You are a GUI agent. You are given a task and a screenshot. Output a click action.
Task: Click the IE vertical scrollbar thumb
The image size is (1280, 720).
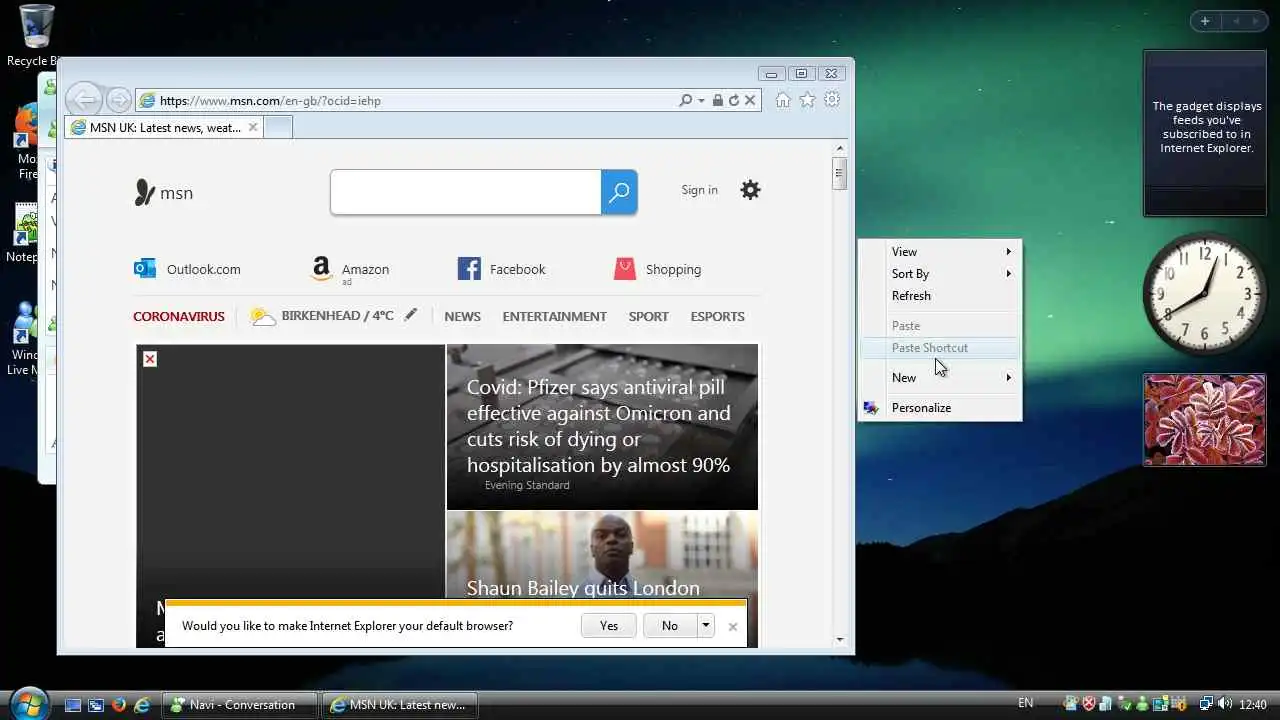pyautogui.click(x=840, y=174)
